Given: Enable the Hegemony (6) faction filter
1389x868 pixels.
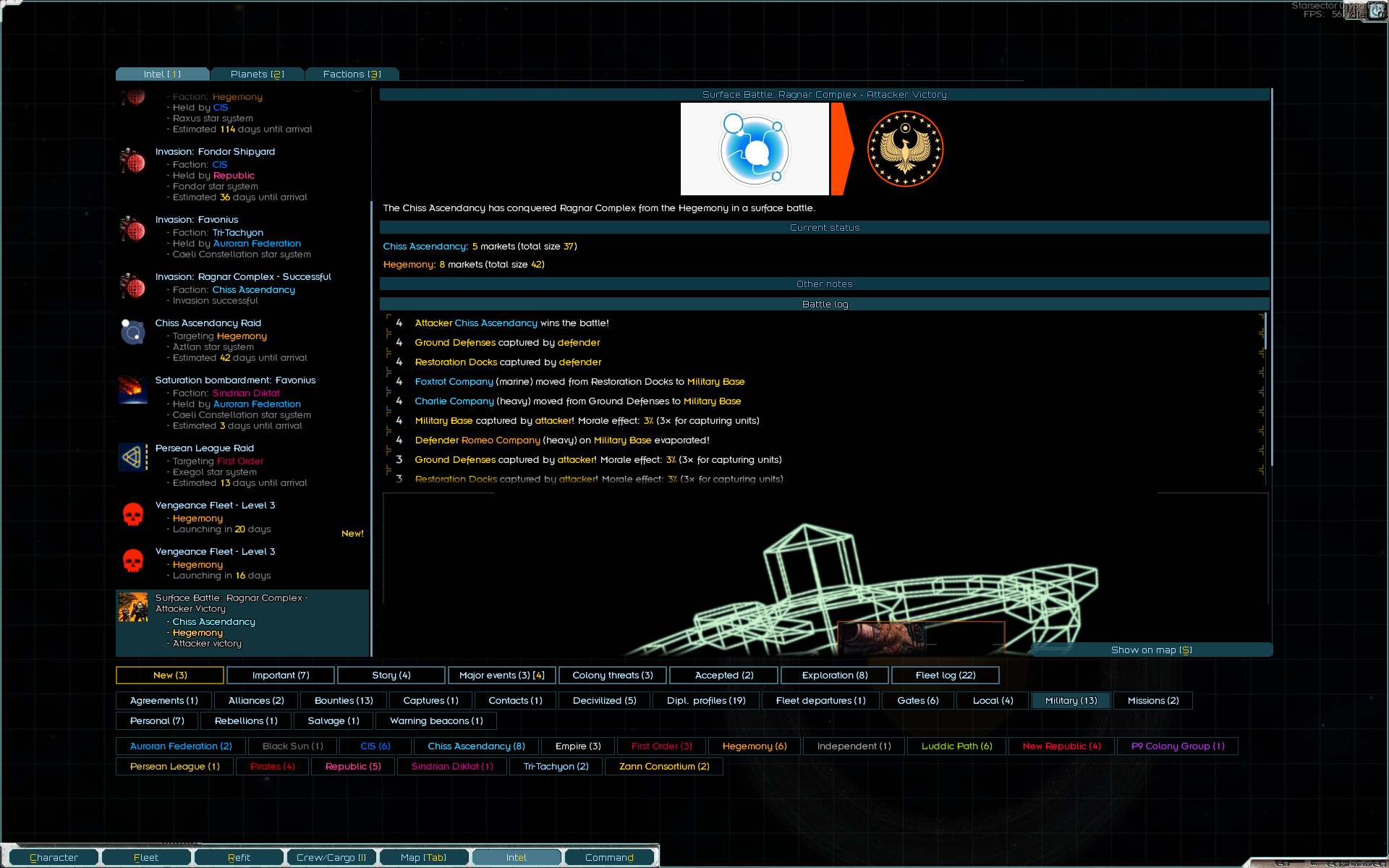Looking at the screenshot, I should pos(754,746).
